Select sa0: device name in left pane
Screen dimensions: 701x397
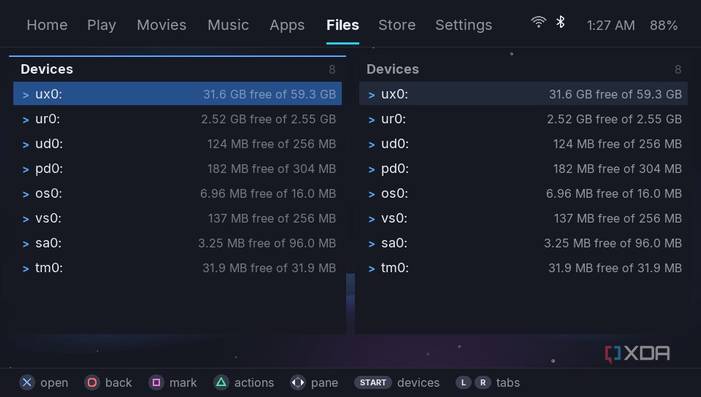coord(49,243)
